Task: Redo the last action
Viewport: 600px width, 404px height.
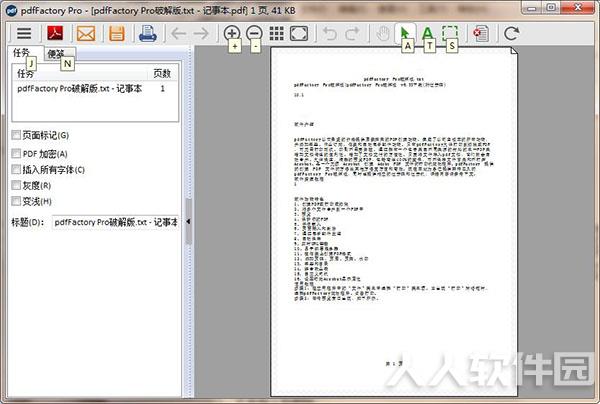Action: tap(352, 34)
